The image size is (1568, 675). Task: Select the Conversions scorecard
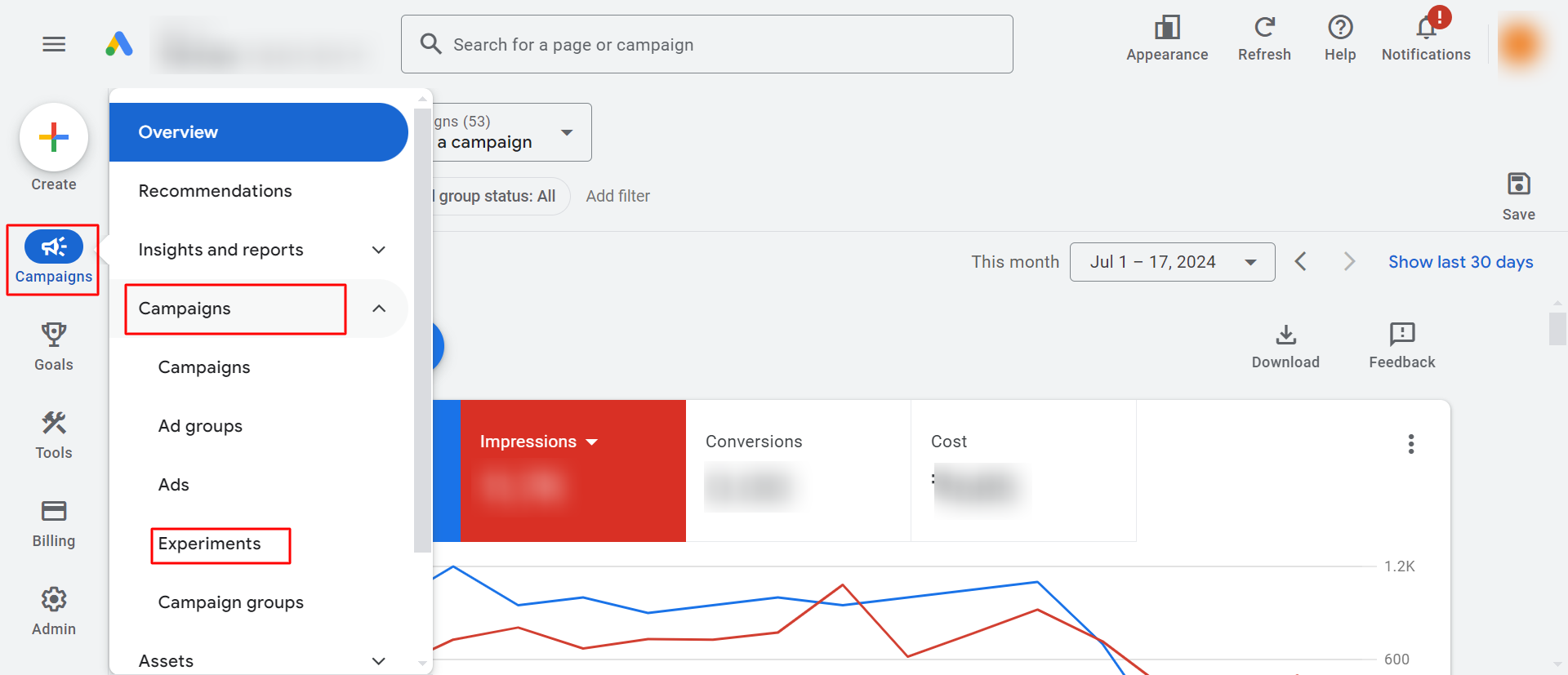click(798, 471)
